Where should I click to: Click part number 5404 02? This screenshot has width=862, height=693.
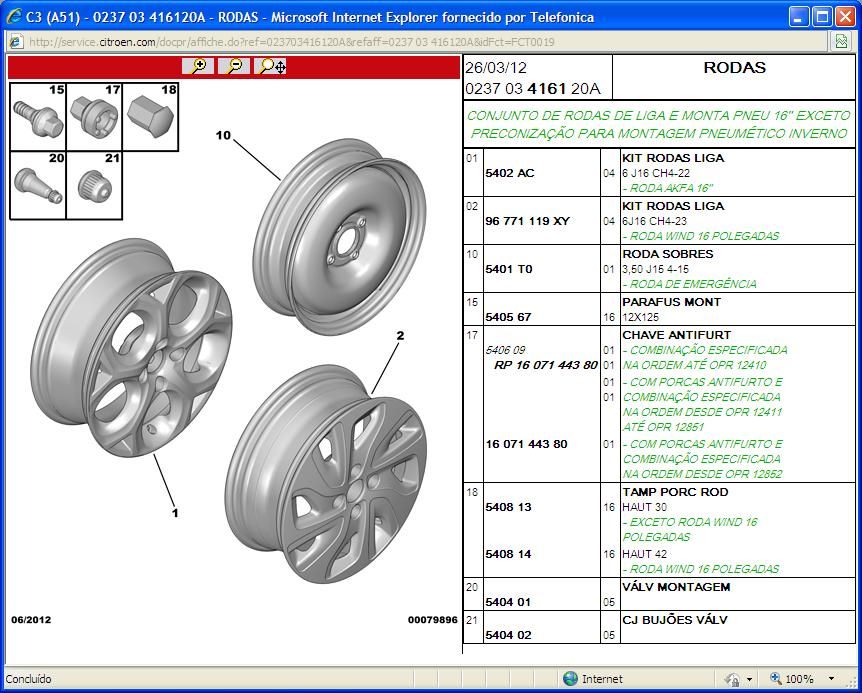tap(508, 635)
